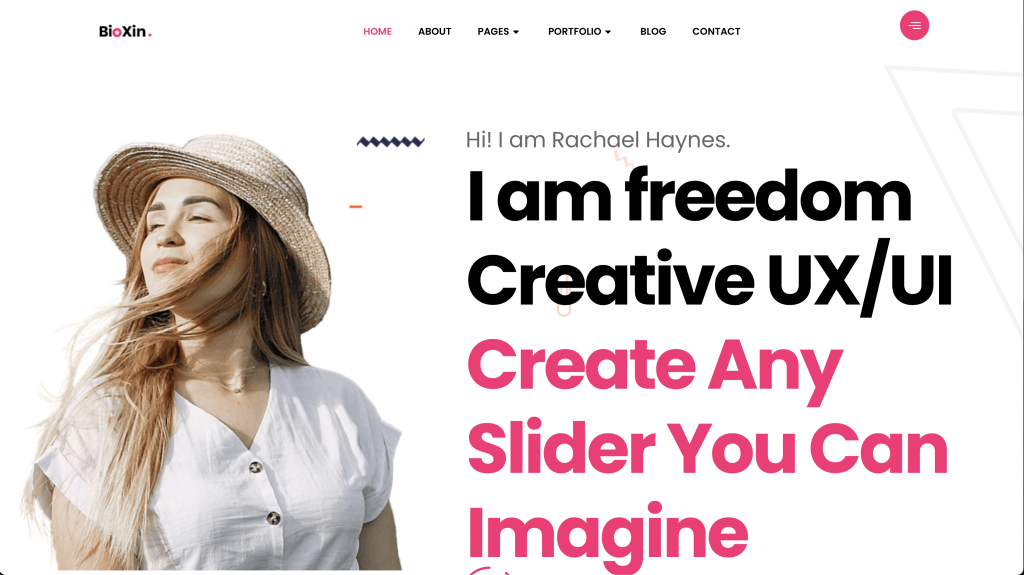Viewport: 1024px width, 575px height.
Task: Click the navy zigzag decoration
Action: click(391, 141)
